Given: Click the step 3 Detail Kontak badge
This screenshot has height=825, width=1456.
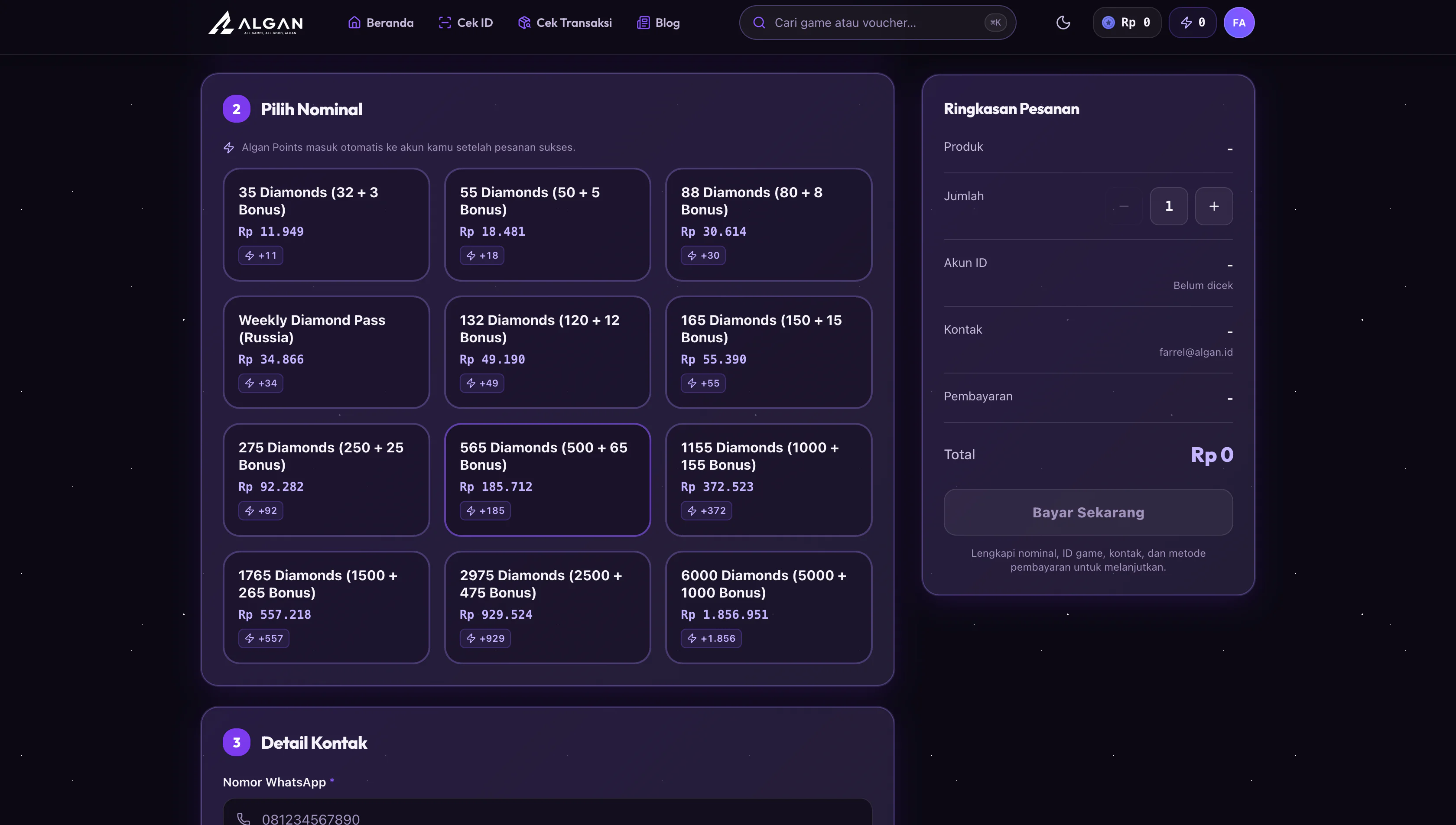Looking at the screenshot, I should [x=237, y=742].
